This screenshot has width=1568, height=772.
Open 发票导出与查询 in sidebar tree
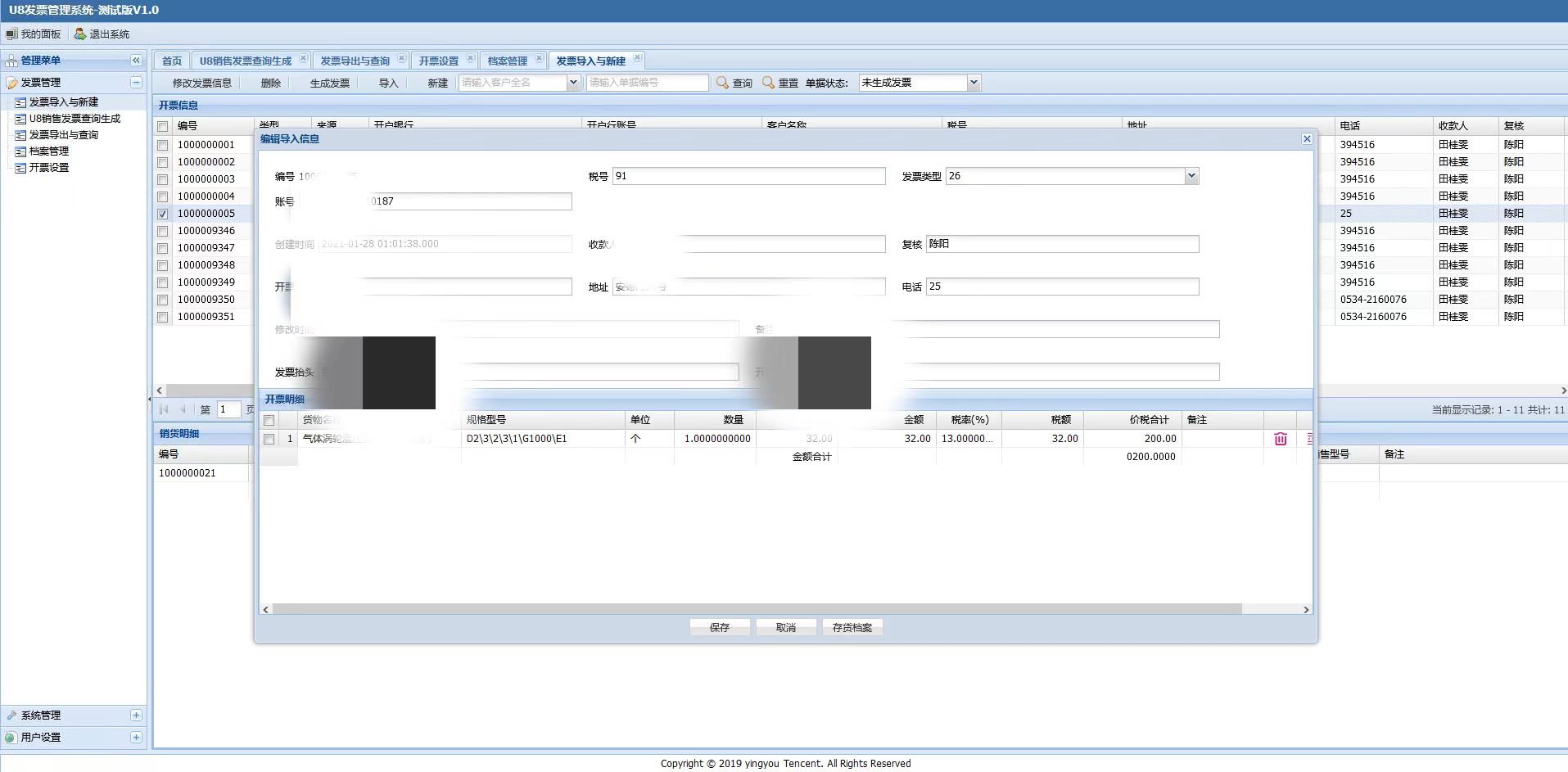tap(63, 135)
